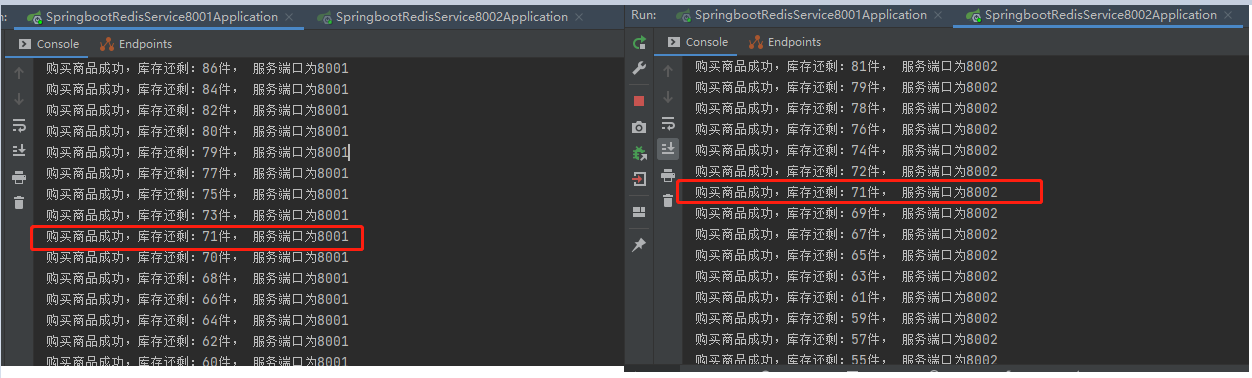The height and width of the screenshot is (378, 1252).
Task: Open the Console tab in the left window
Action: 49,44
